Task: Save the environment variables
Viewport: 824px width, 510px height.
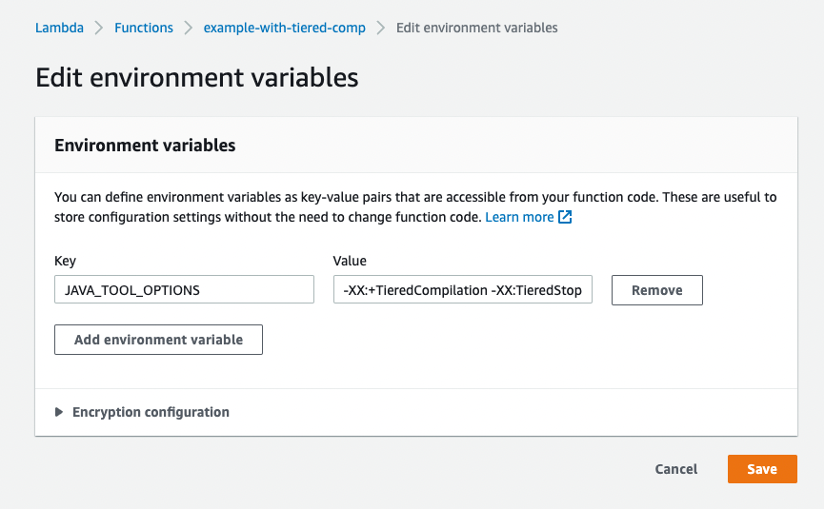Action: click(x=762, y=469)
